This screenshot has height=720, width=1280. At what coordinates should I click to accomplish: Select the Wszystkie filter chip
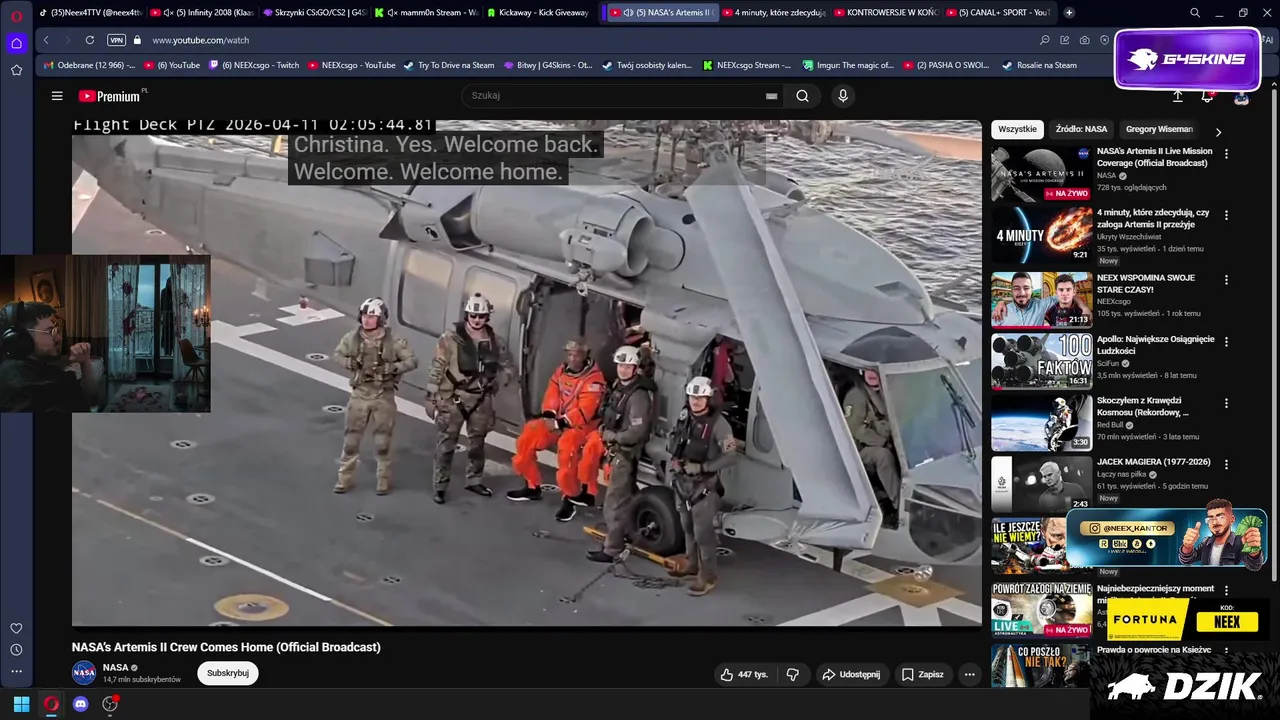coord(1017,129)
